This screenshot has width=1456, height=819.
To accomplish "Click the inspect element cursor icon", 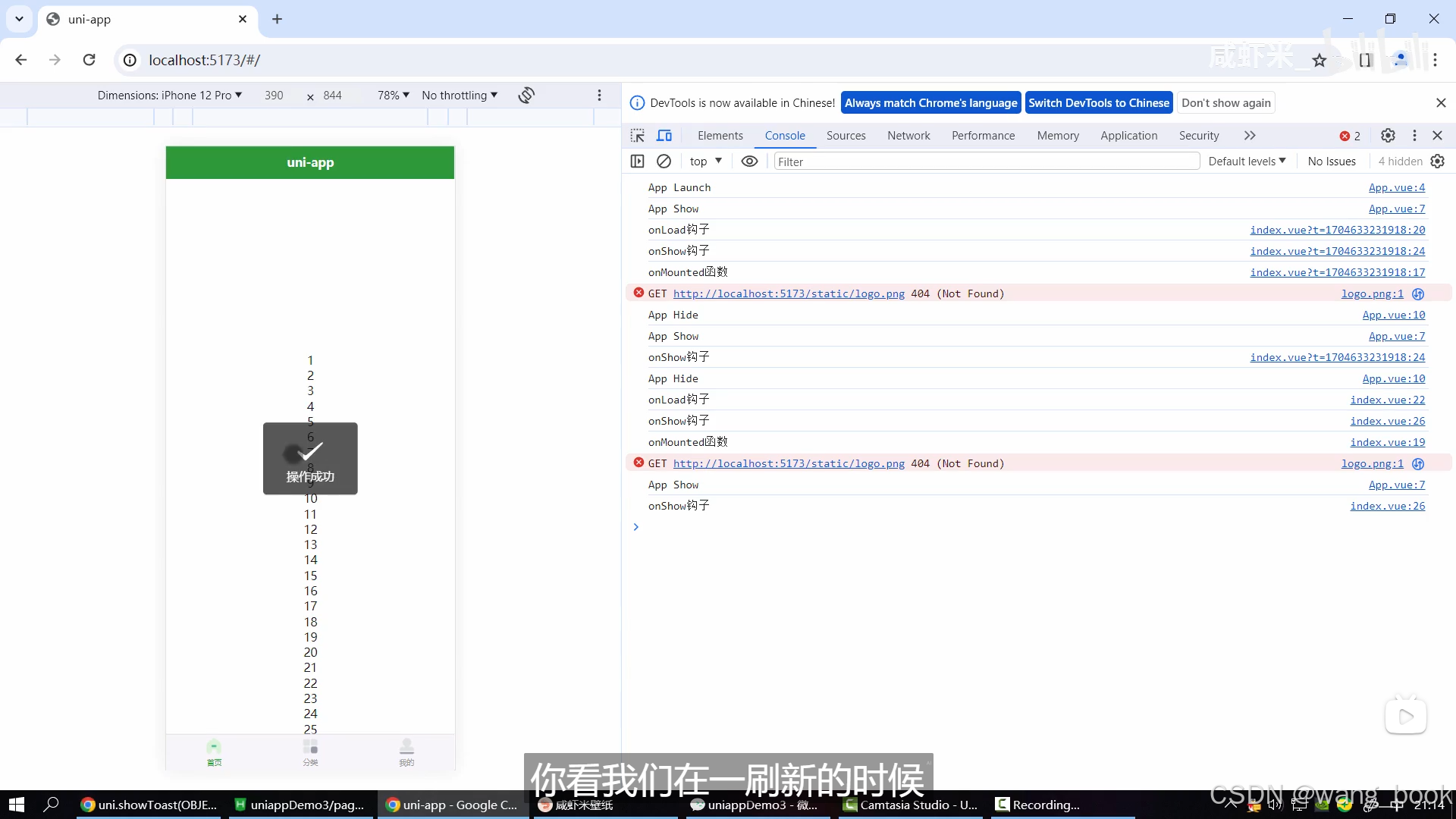I will pos(637,135).
